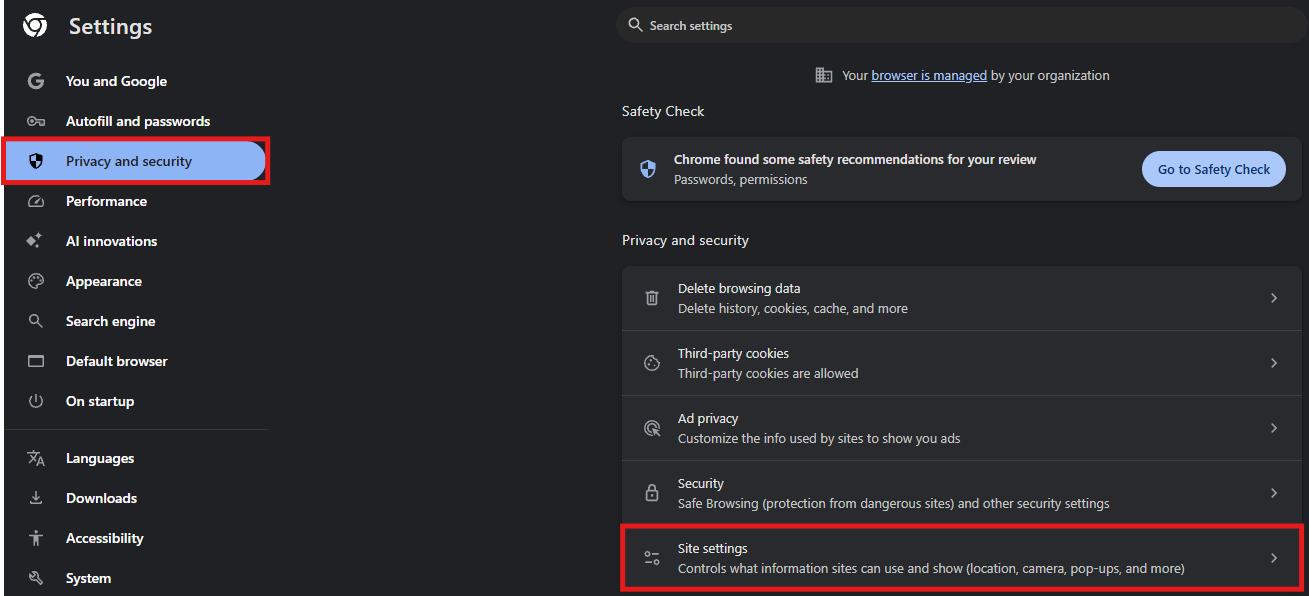Click the Site settings sliders icon
The height and width of the screenshot is (596, 1309).
pos(652,558)
